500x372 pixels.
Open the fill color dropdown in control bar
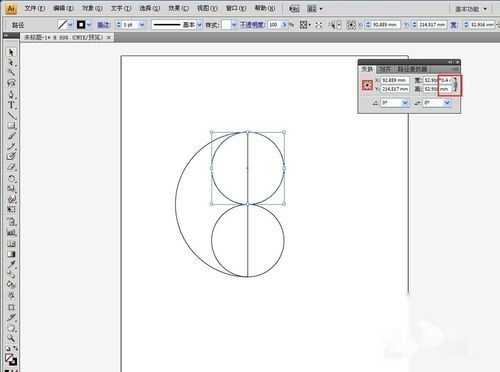(x=70, y=25)
